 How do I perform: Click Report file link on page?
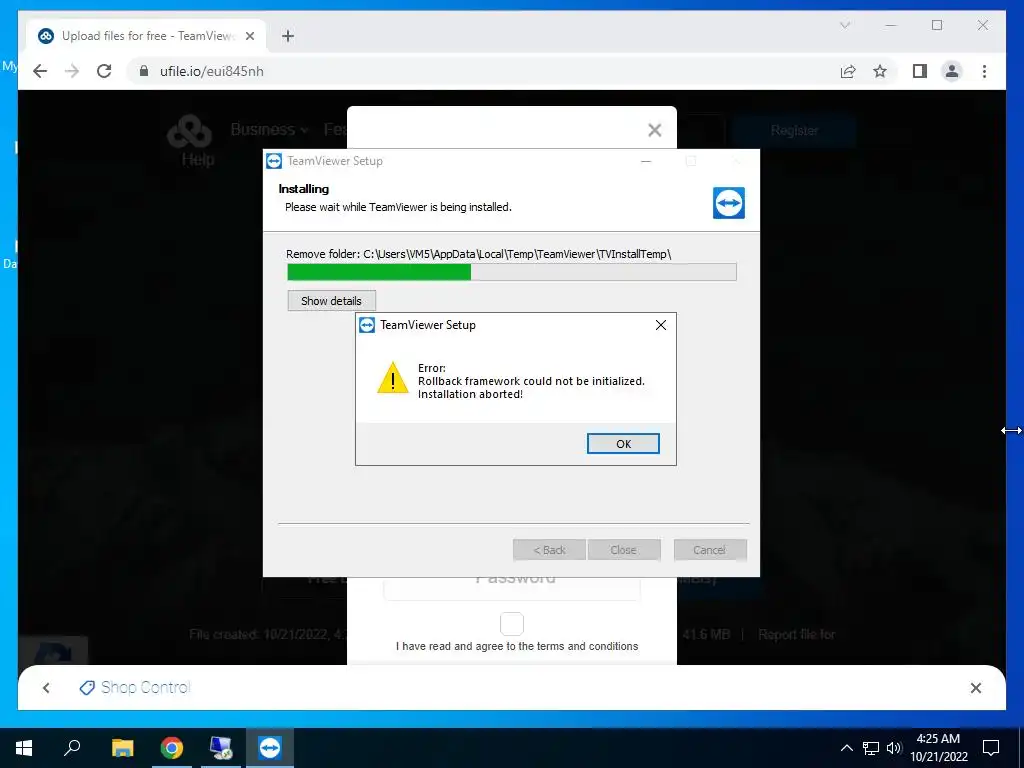(797, 634)
